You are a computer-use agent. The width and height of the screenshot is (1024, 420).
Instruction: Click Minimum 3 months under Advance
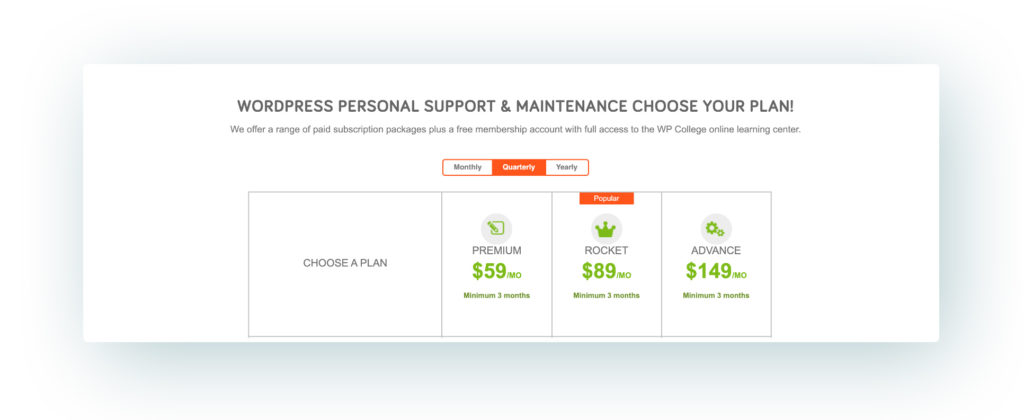[716, 295]
